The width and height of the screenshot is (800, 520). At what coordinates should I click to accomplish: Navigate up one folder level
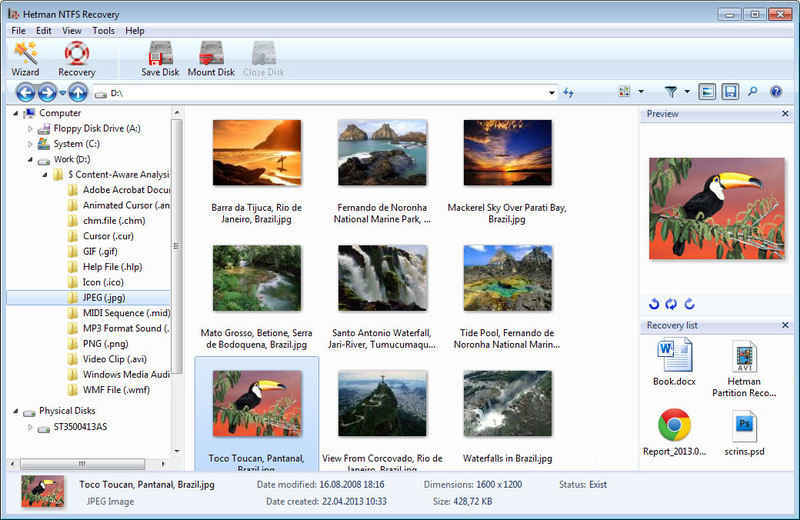78,92
